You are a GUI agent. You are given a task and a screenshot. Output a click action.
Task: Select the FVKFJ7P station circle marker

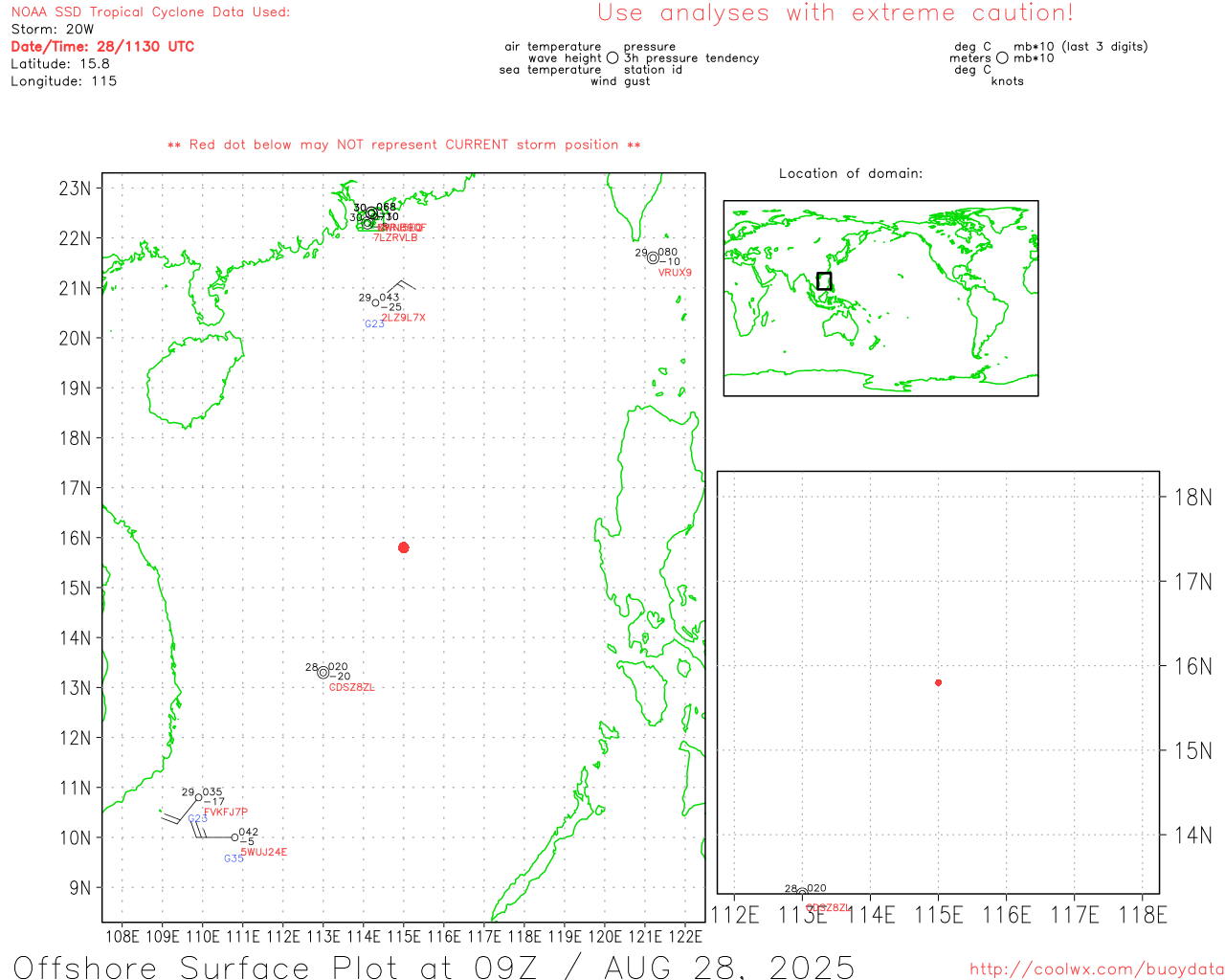pyautogui.click(x=198, y=797)
